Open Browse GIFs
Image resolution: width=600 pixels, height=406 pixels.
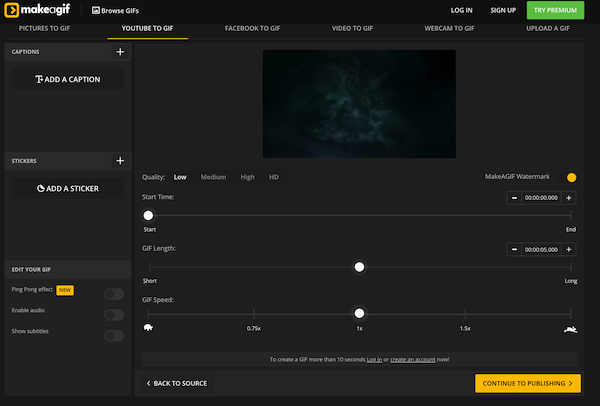[115, 11]
